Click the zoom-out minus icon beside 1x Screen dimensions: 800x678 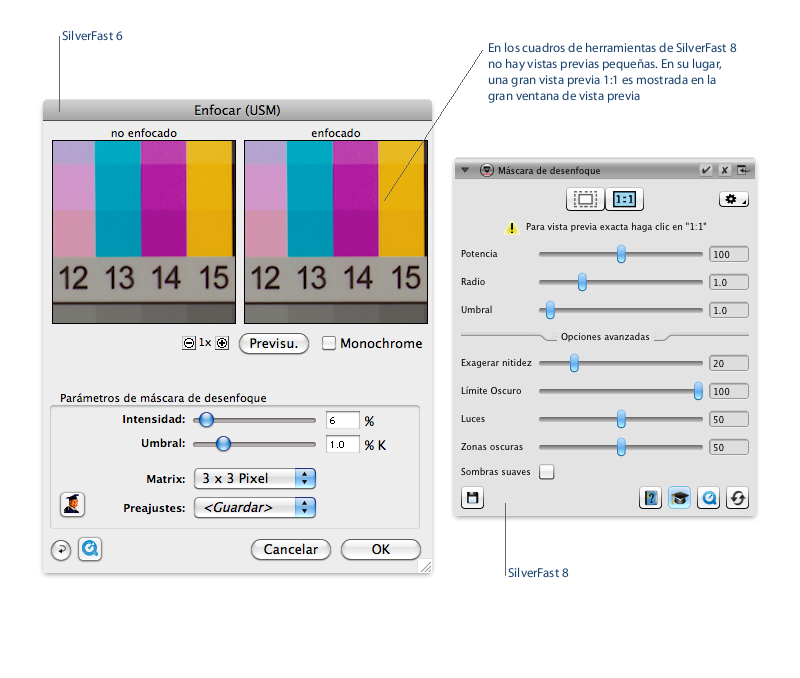[x=189, y=343]
